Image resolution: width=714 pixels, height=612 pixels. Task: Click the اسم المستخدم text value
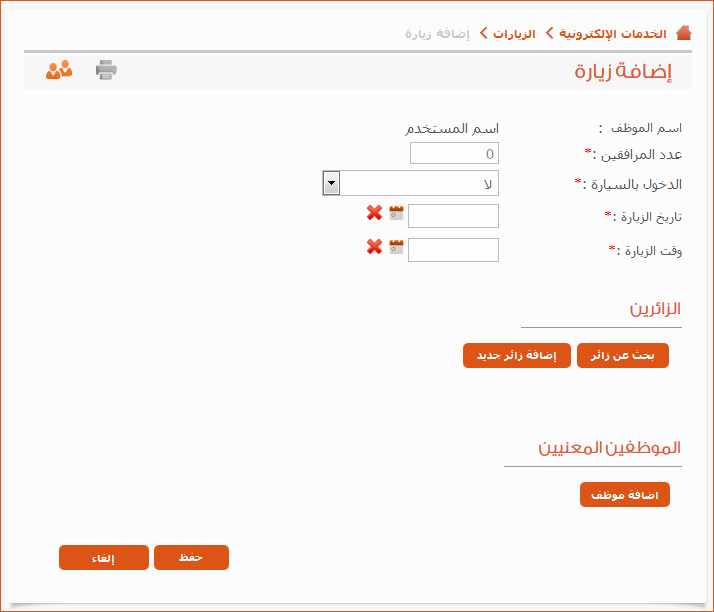[452, 128]
